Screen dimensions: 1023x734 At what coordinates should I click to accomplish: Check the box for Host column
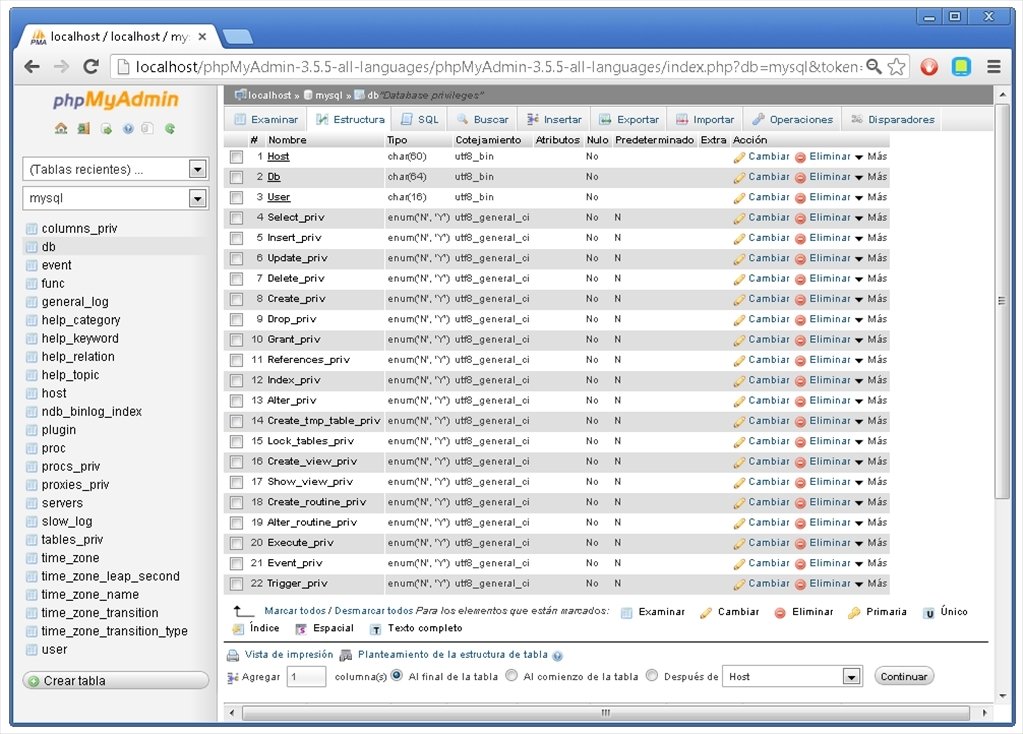coord(236,157)
